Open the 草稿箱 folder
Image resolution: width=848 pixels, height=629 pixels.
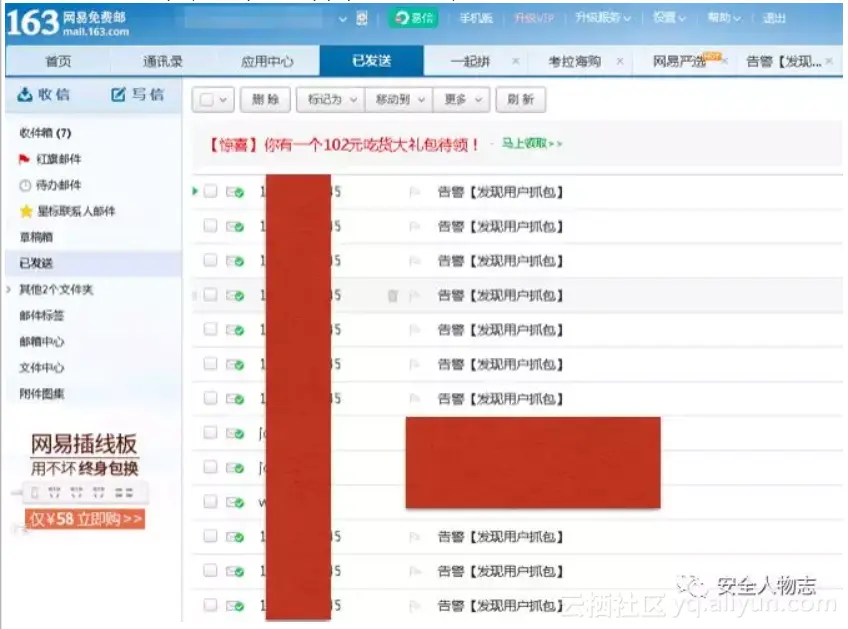tap(36, 237)
